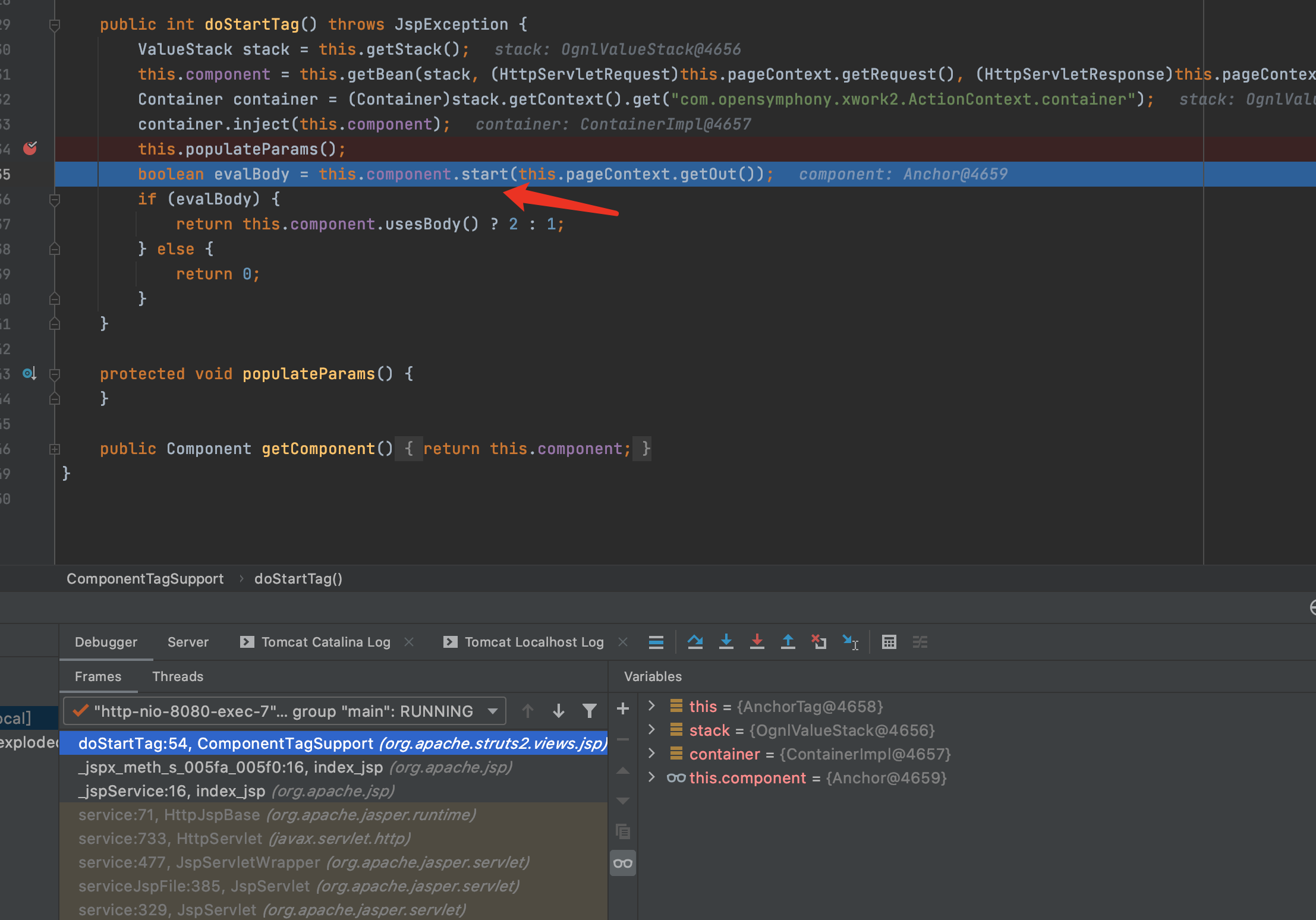Collapse the if (evalBody) block fold
Screen dimensions: 1316x920
[54, 200]
